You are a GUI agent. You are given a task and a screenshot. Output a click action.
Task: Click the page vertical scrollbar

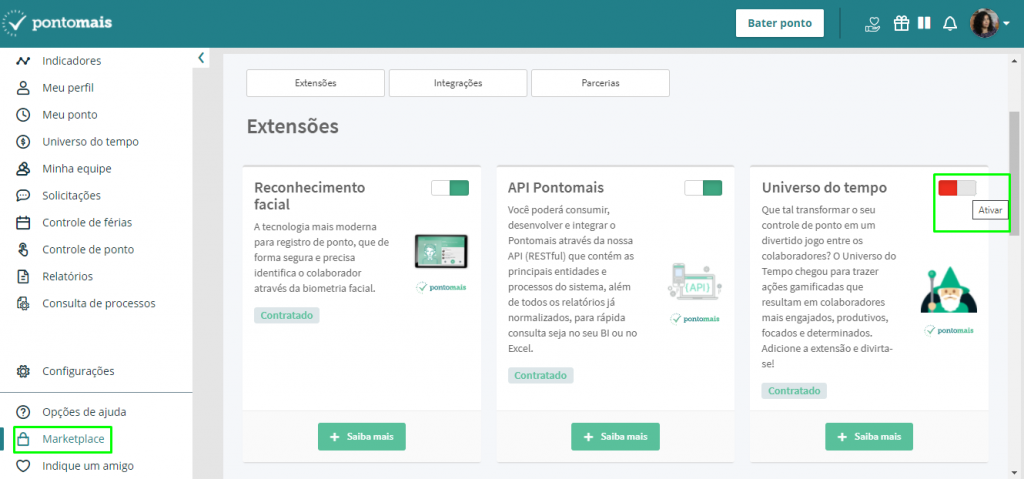(x=1014, y=173)
